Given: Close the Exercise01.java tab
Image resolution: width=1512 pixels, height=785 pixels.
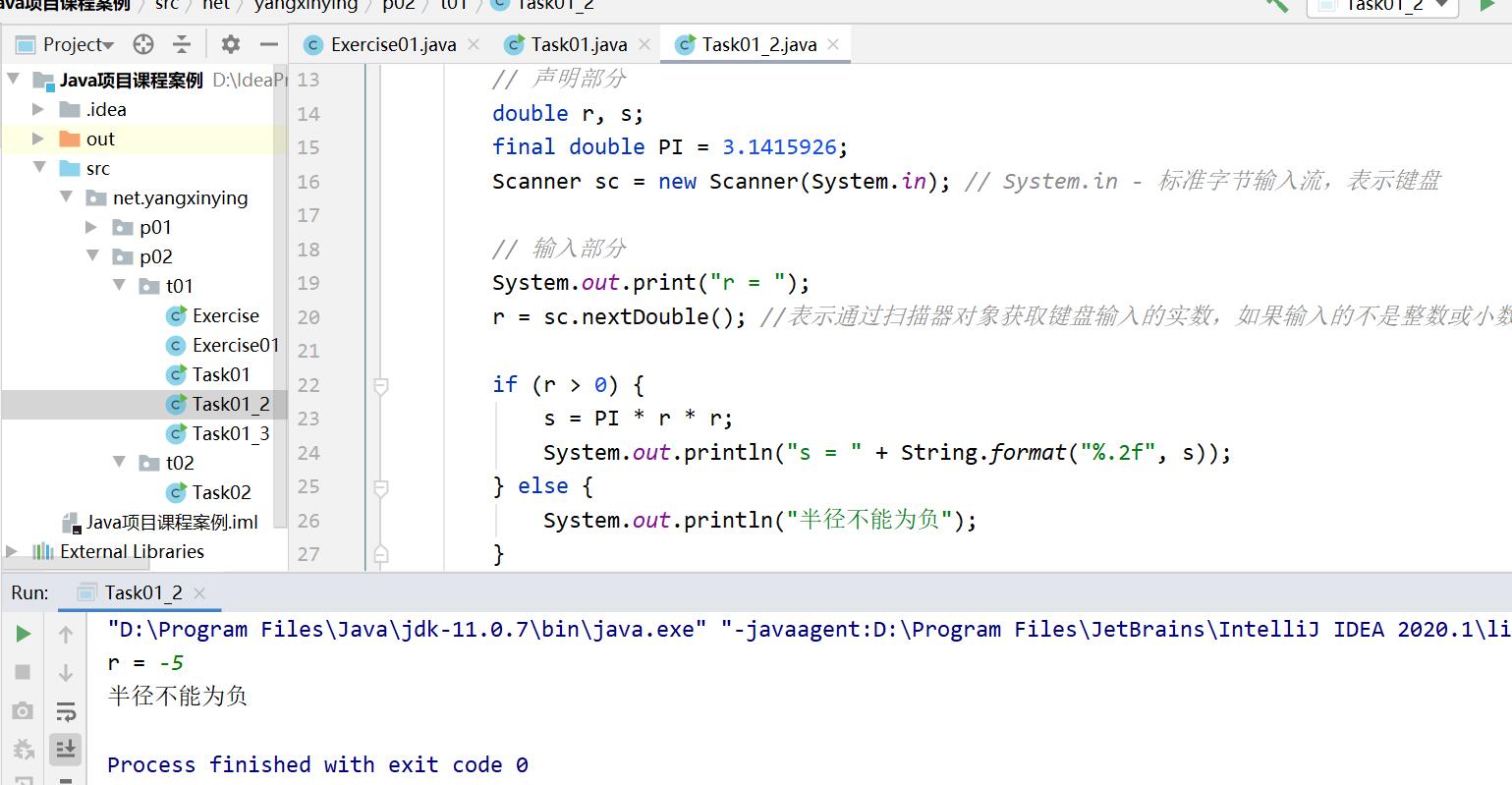Looking at the screenshot, I should click(474, 44).
